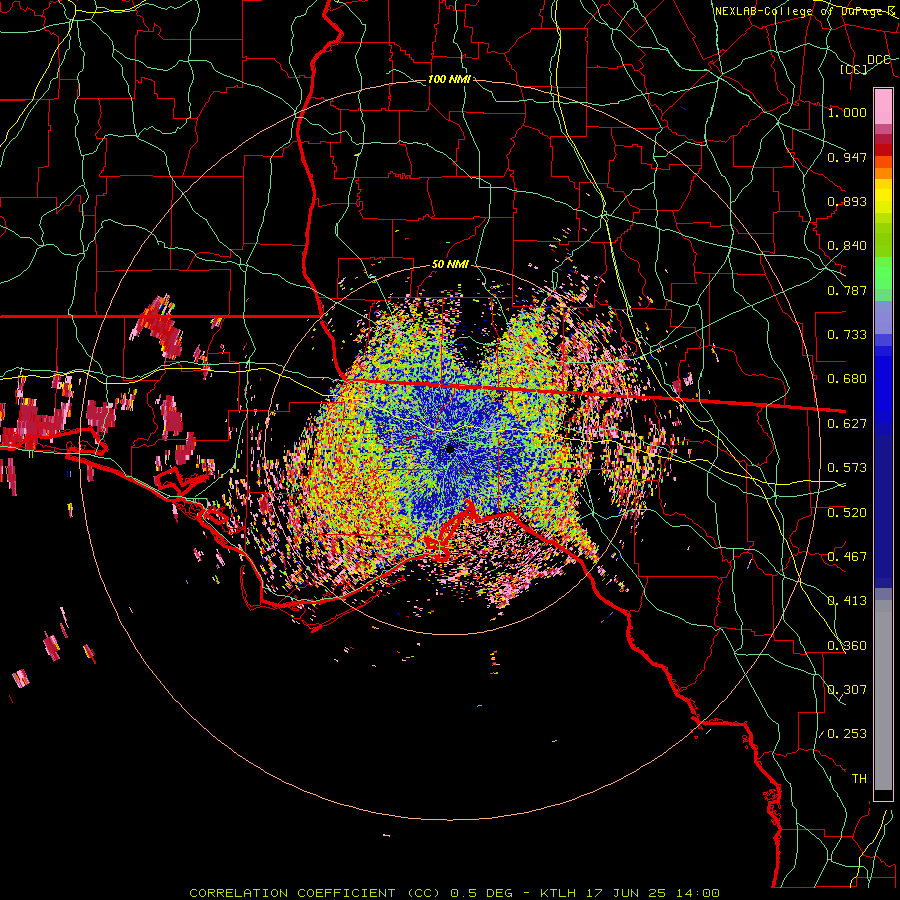900x900 pixels.
Task: Click the 17 JUN 25 date in caption
Action: 626,893
